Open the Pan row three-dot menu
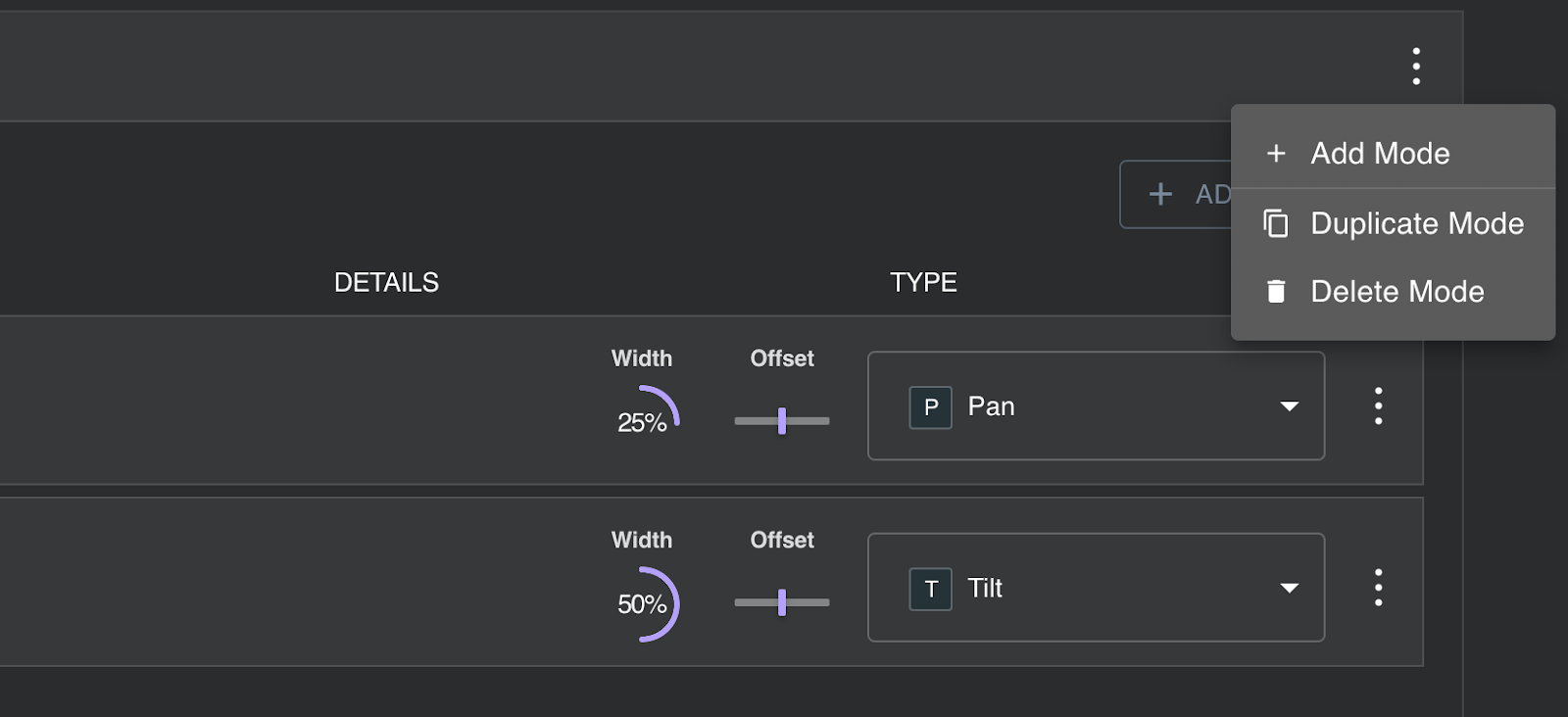Viewport: 1568px width, 717px height. 1378,406
